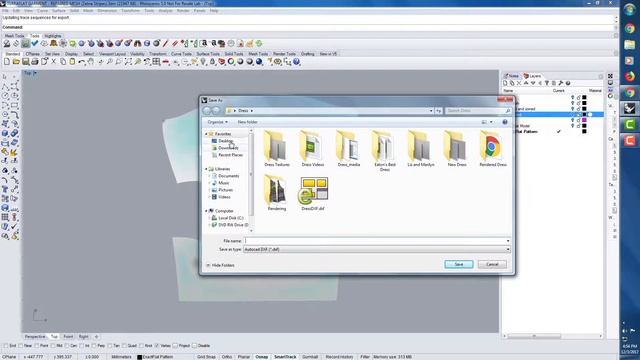Switch to the Curve Tools toolbar tab
640x360 pixels.
(181, 54)
